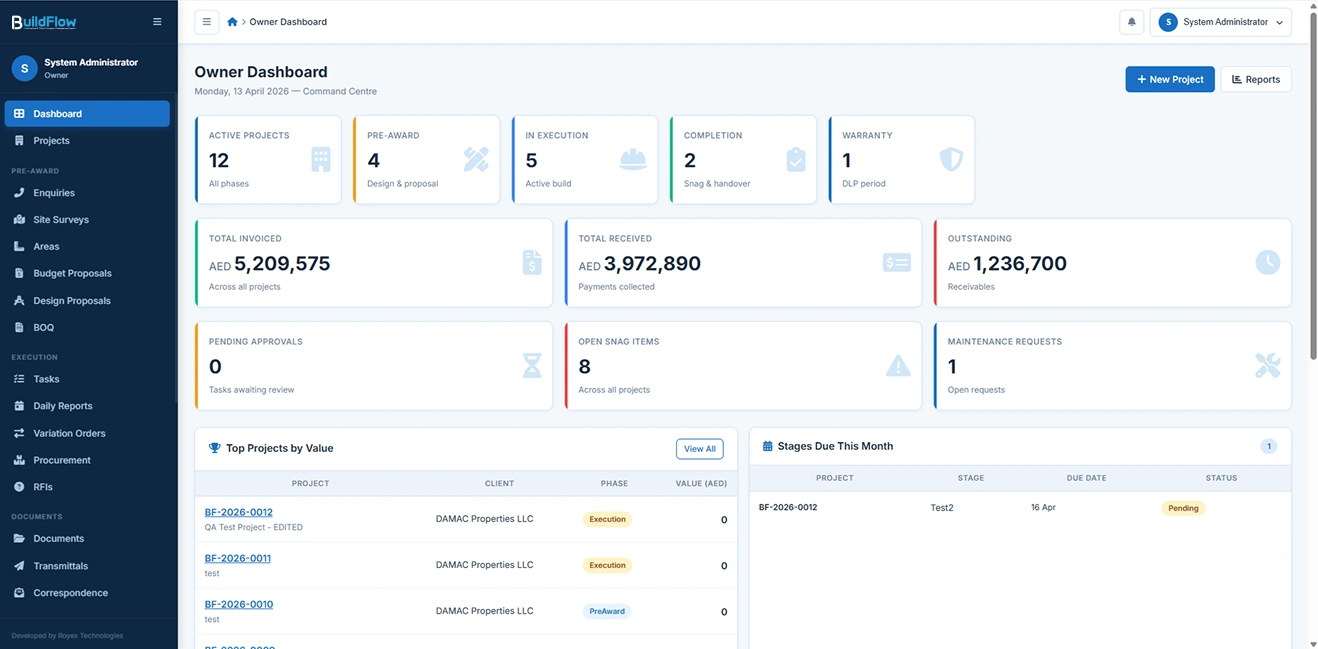The width and height of the screenshot is (1318, 649).
Task: Click the notification bell icon
Action: (x=1131, y=22)
